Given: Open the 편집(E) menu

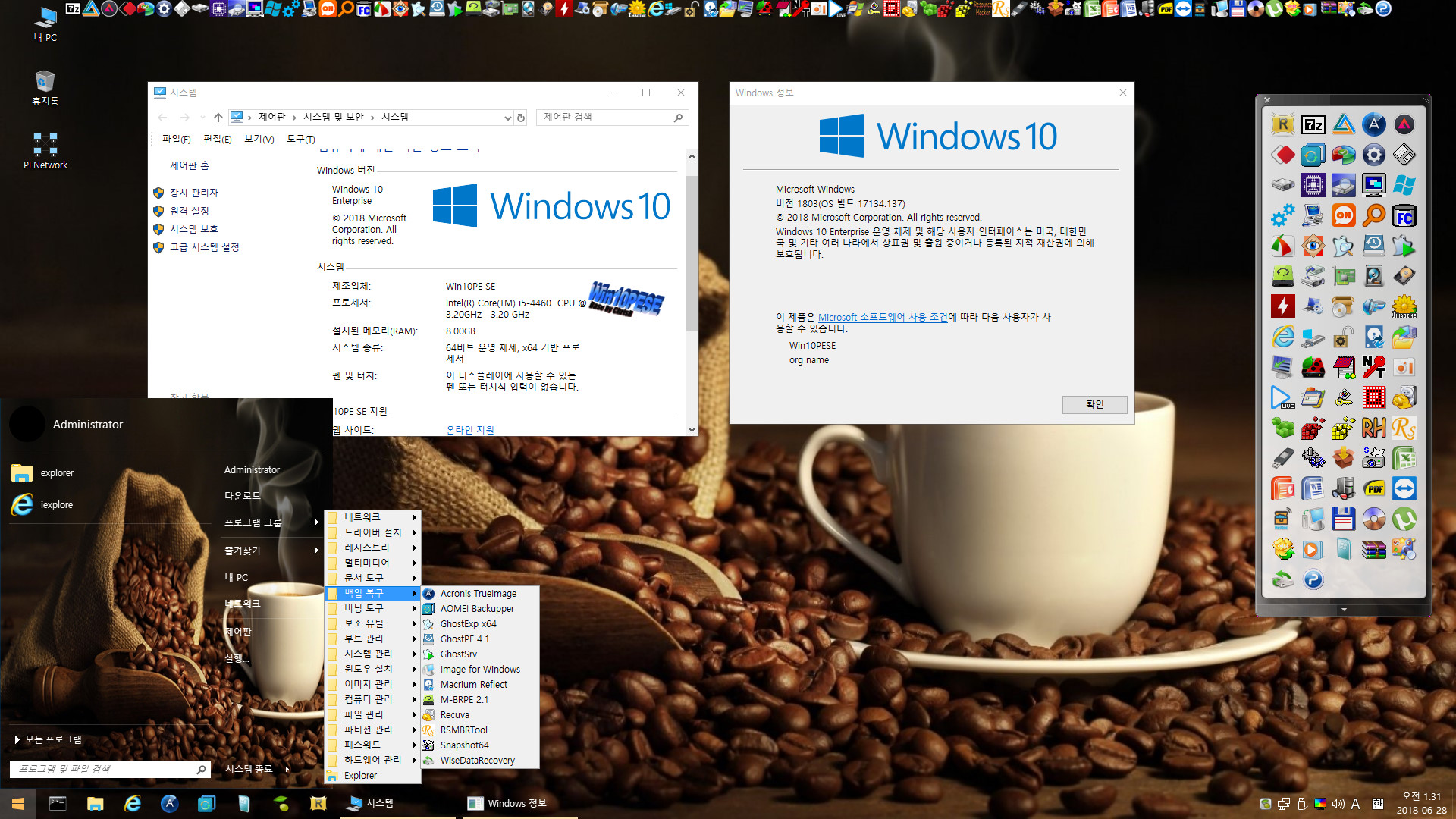Looking at the screenshot, I should 218,139.
